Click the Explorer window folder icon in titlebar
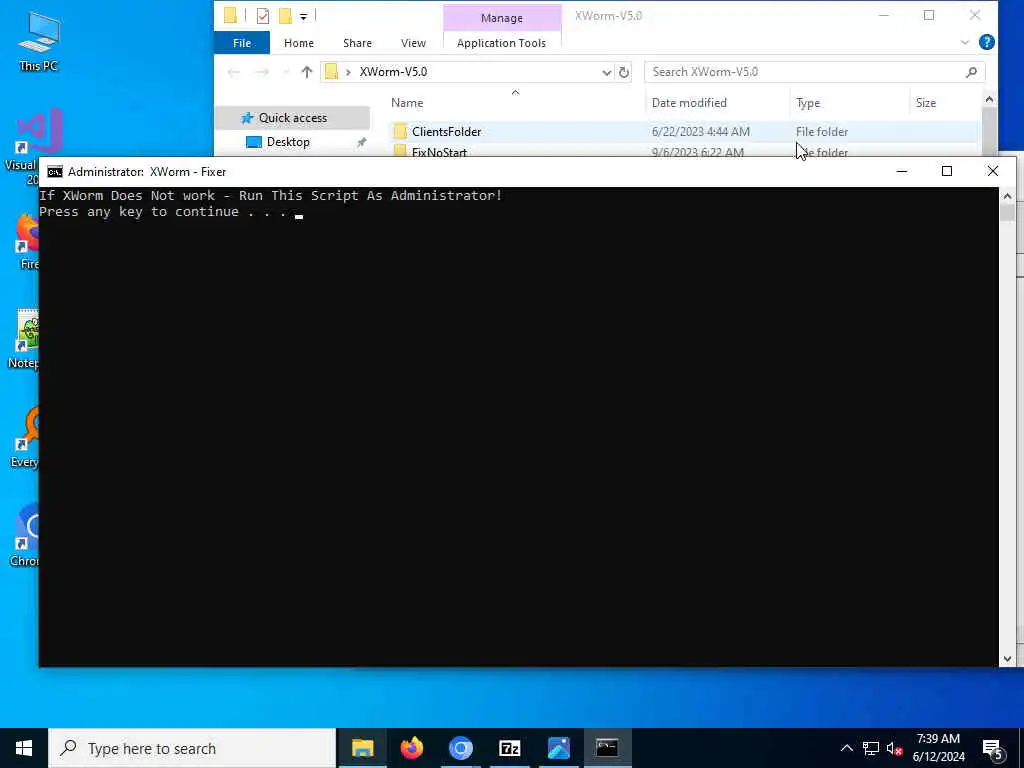This screenshot has width=1024, height=768. coord(230,16)
